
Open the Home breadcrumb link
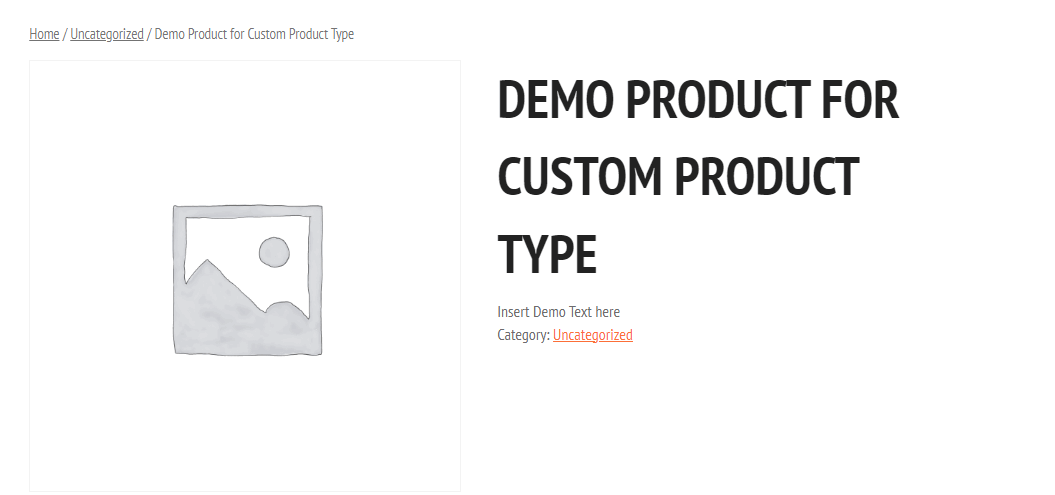click(x=44, y=34)
